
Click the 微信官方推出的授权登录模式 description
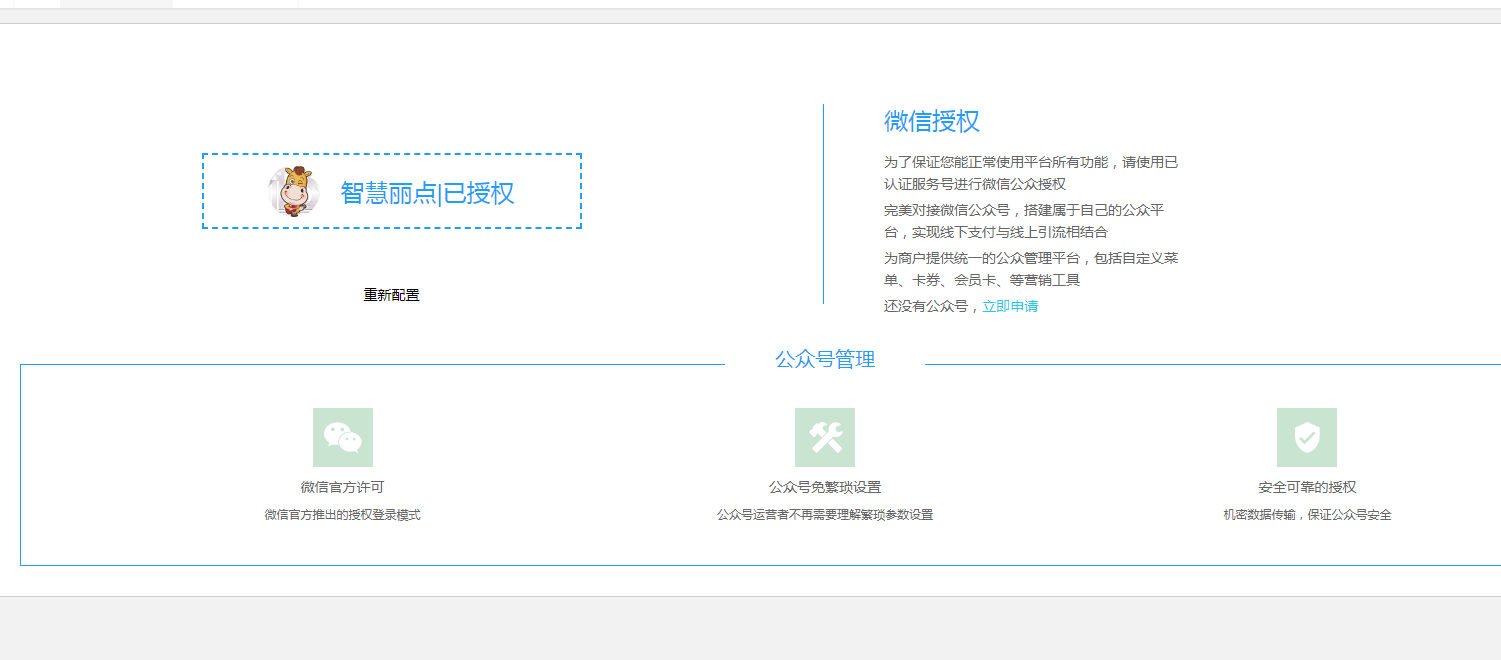coord(343,515)
